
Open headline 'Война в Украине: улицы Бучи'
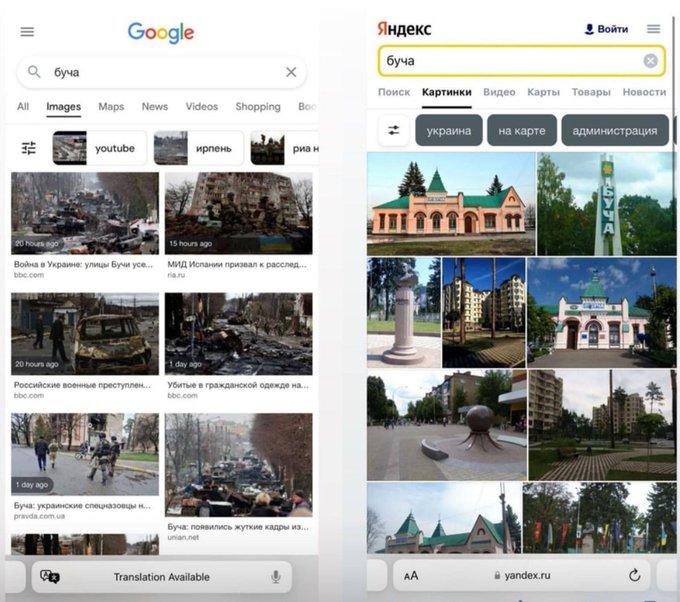point(83,264)
